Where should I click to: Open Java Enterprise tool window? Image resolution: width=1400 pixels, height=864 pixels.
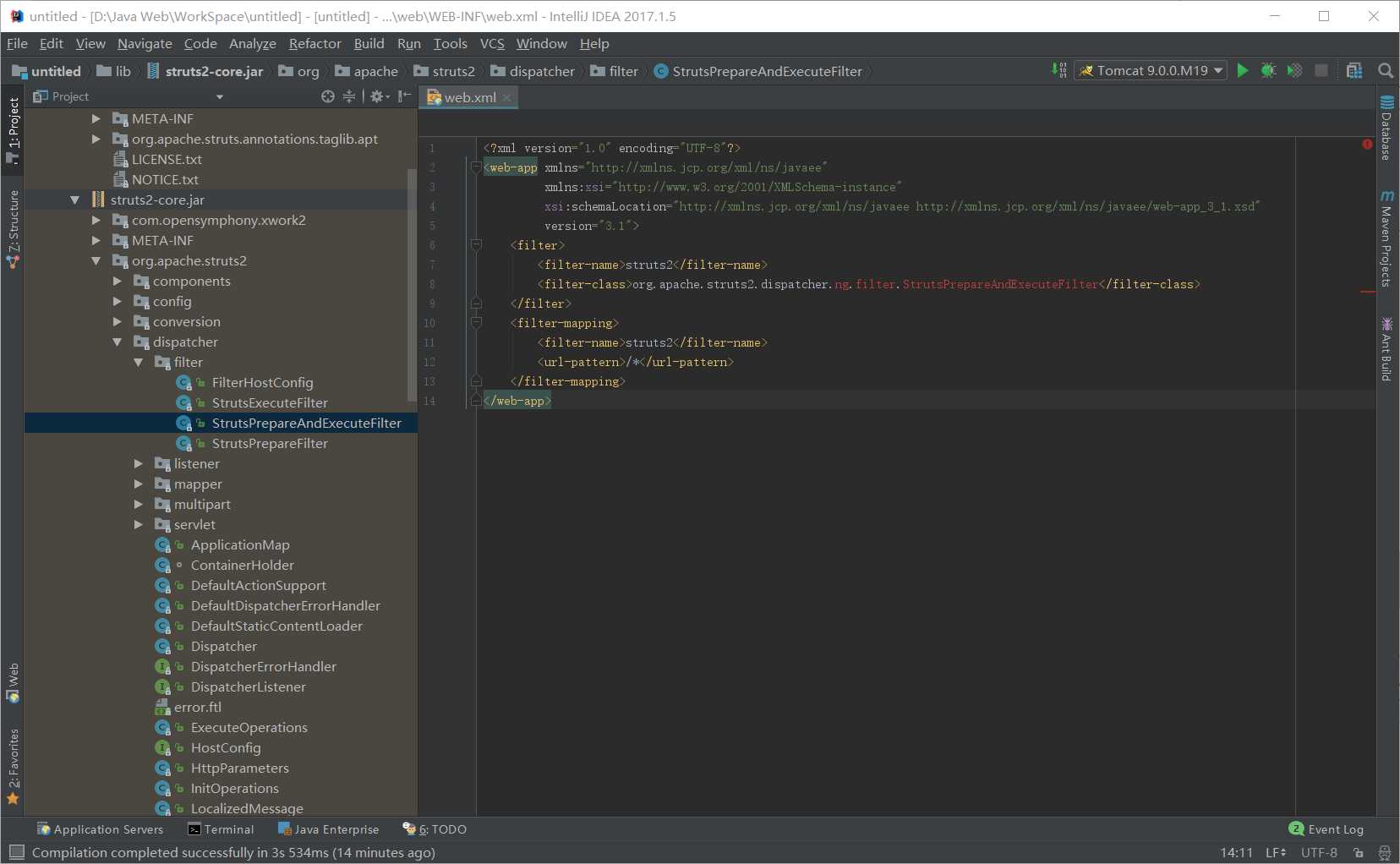click(328, 829)
